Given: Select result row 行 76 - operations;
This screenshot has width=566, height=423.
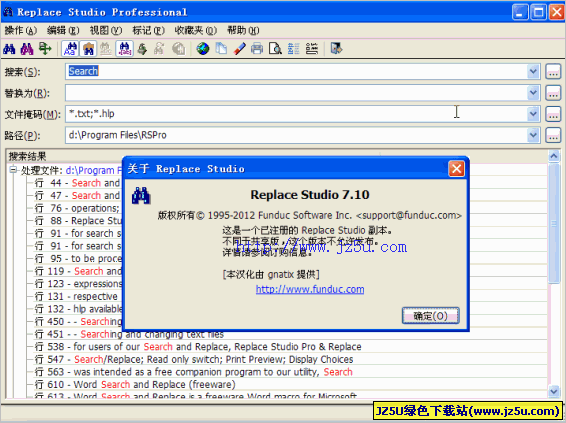Looking at the screenshot, I should pyautogui.click(x=77, y=208).
